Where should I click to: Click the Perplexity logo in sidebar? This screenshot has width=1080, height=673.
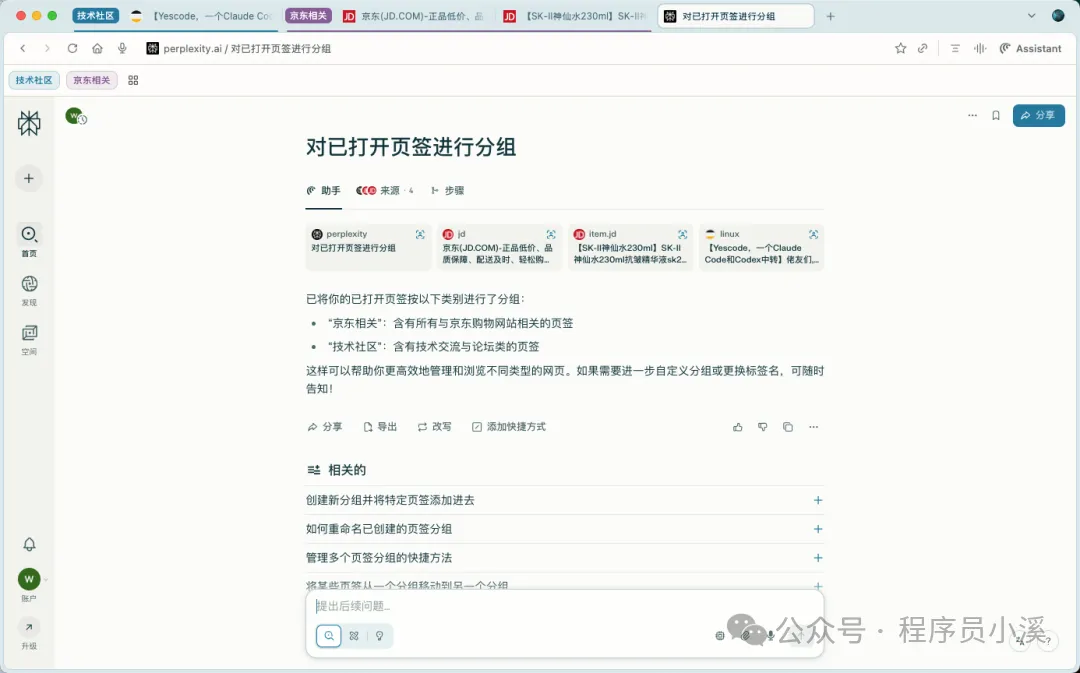tap(29, 123)
